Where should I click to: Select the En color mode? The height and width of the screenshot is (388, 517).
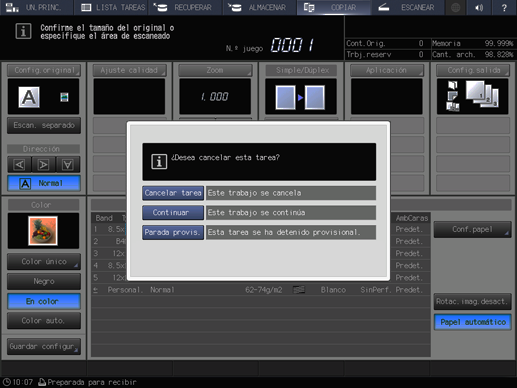(x=44, y=301)
